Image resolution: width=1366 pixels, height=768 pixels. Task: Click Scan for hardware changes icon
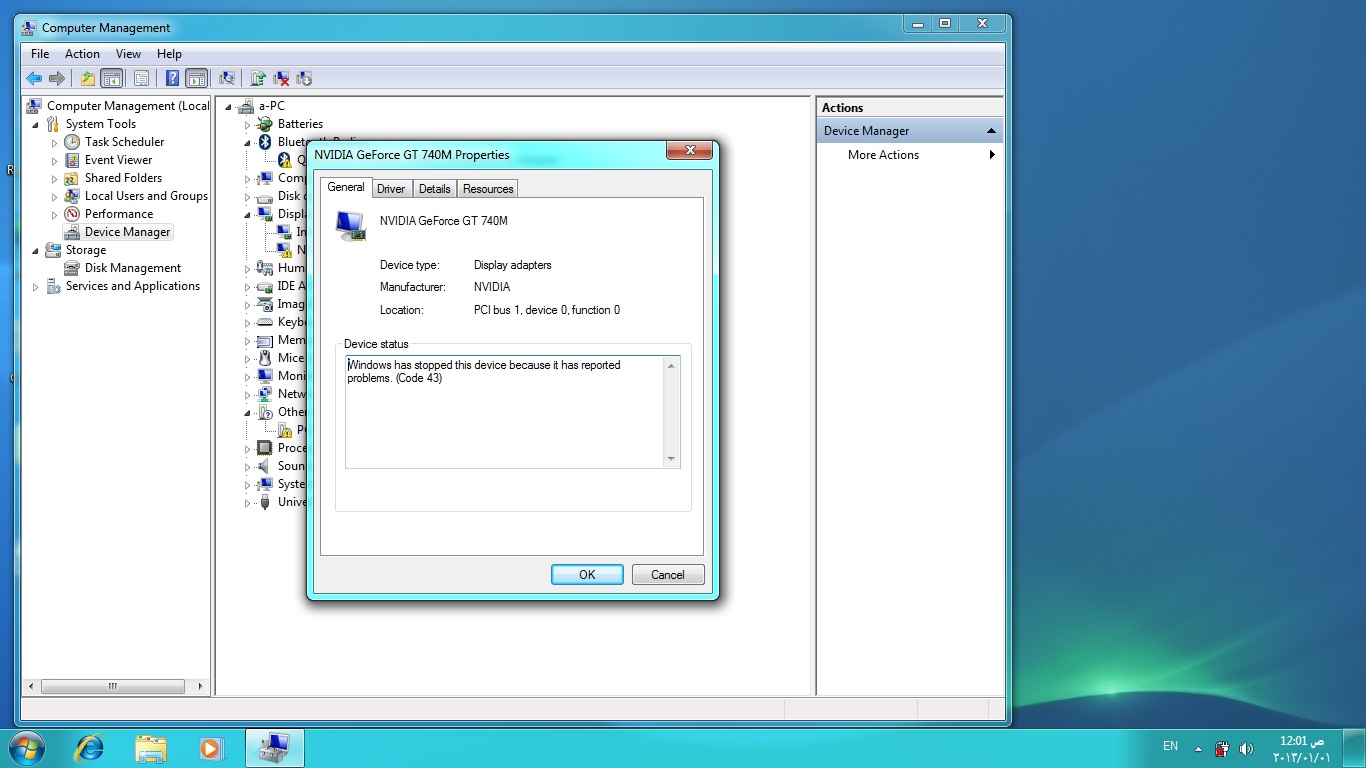tap(227, 78)
